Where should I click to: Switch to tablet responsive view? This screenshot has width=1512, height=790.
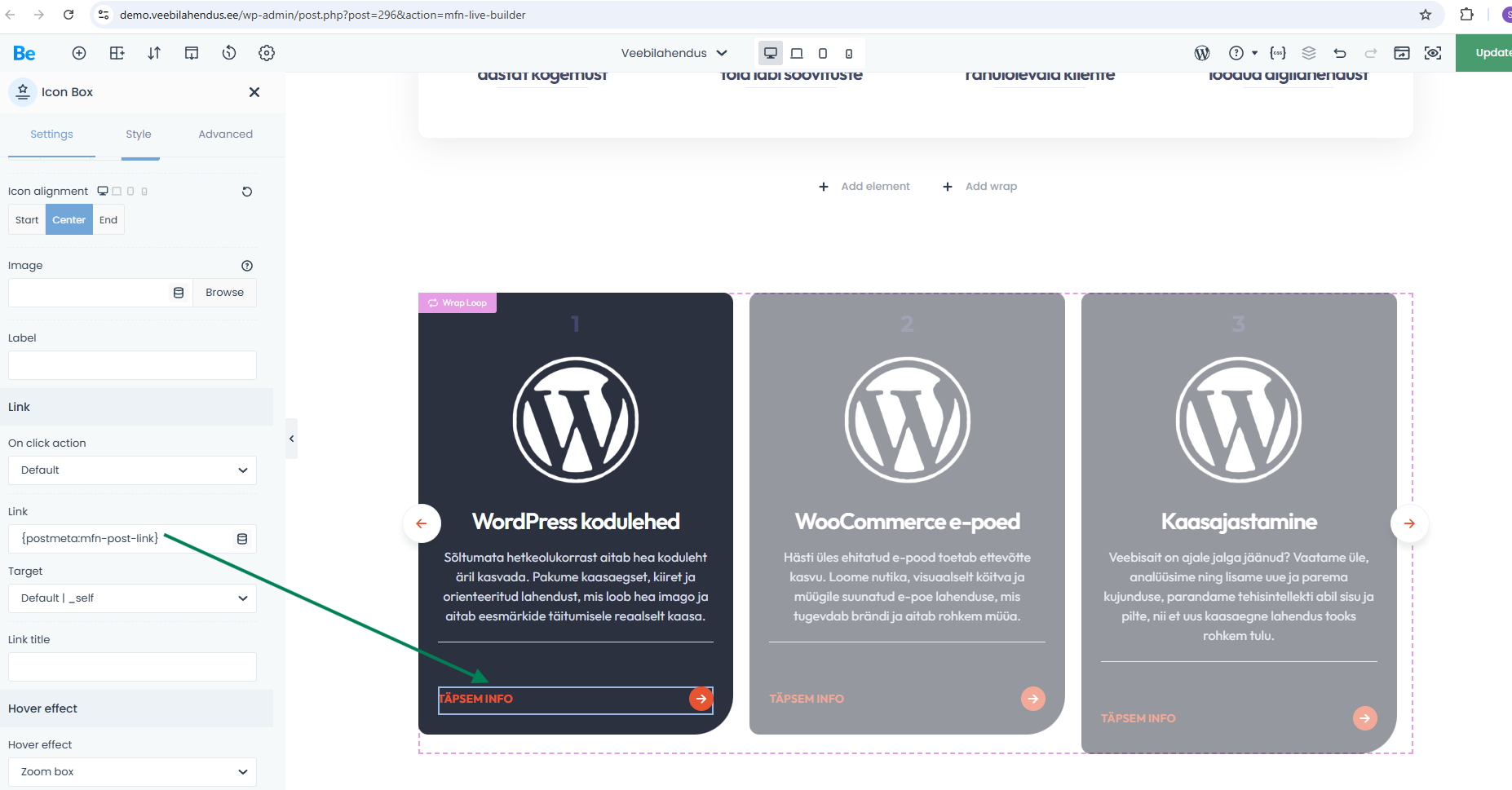pyautogui.click(x=797, y=53)
